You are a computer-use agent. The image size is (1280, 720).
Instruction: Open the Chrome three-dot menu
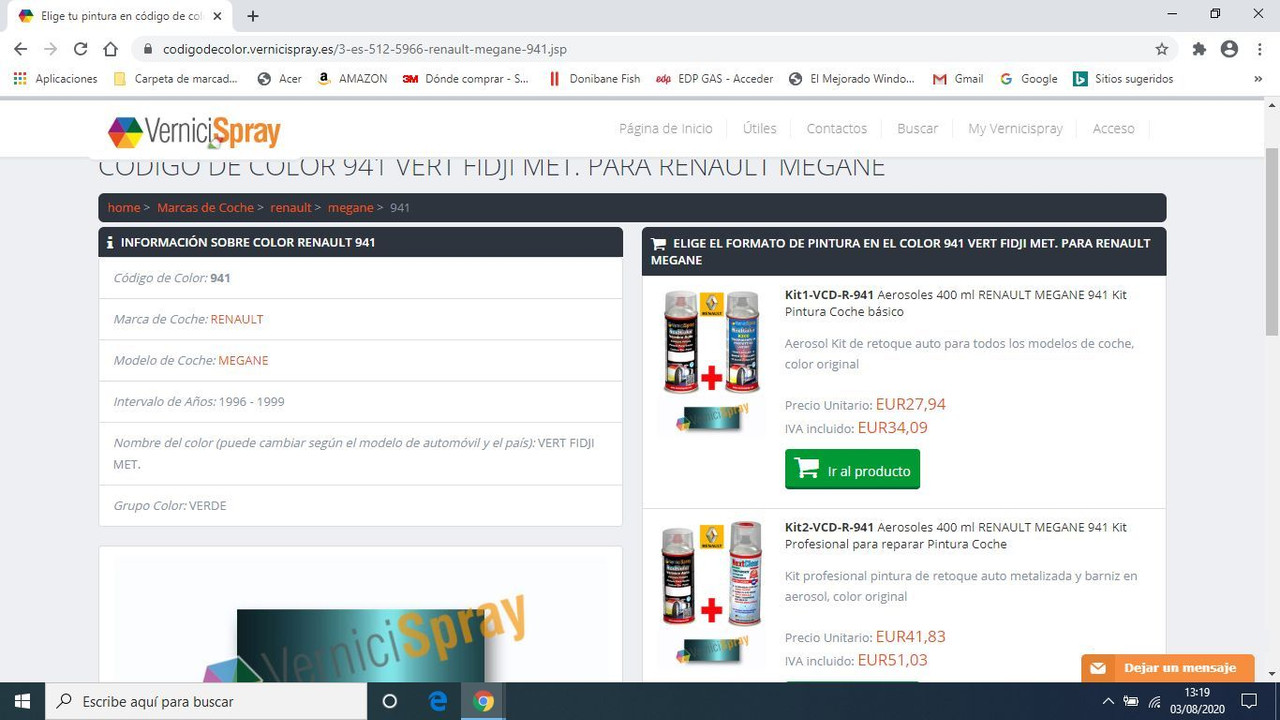pyautogui.click(x=1259, y=49)
